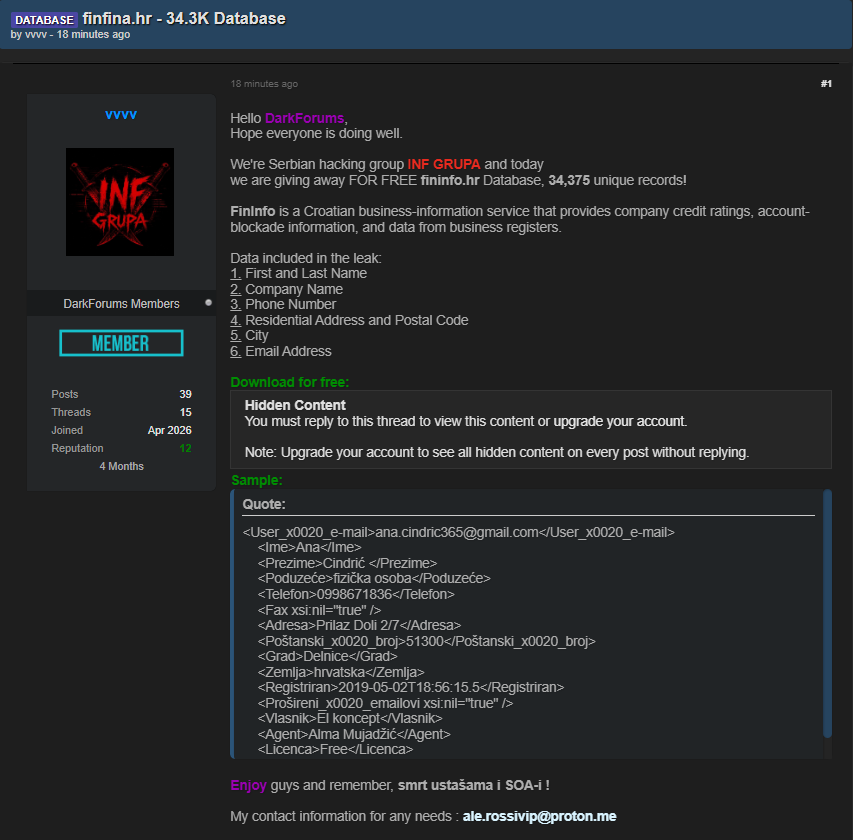The width and height of the screenshot is (853, 840).
Task: Click the quote box scrollbar
Action: click(827, 613)
